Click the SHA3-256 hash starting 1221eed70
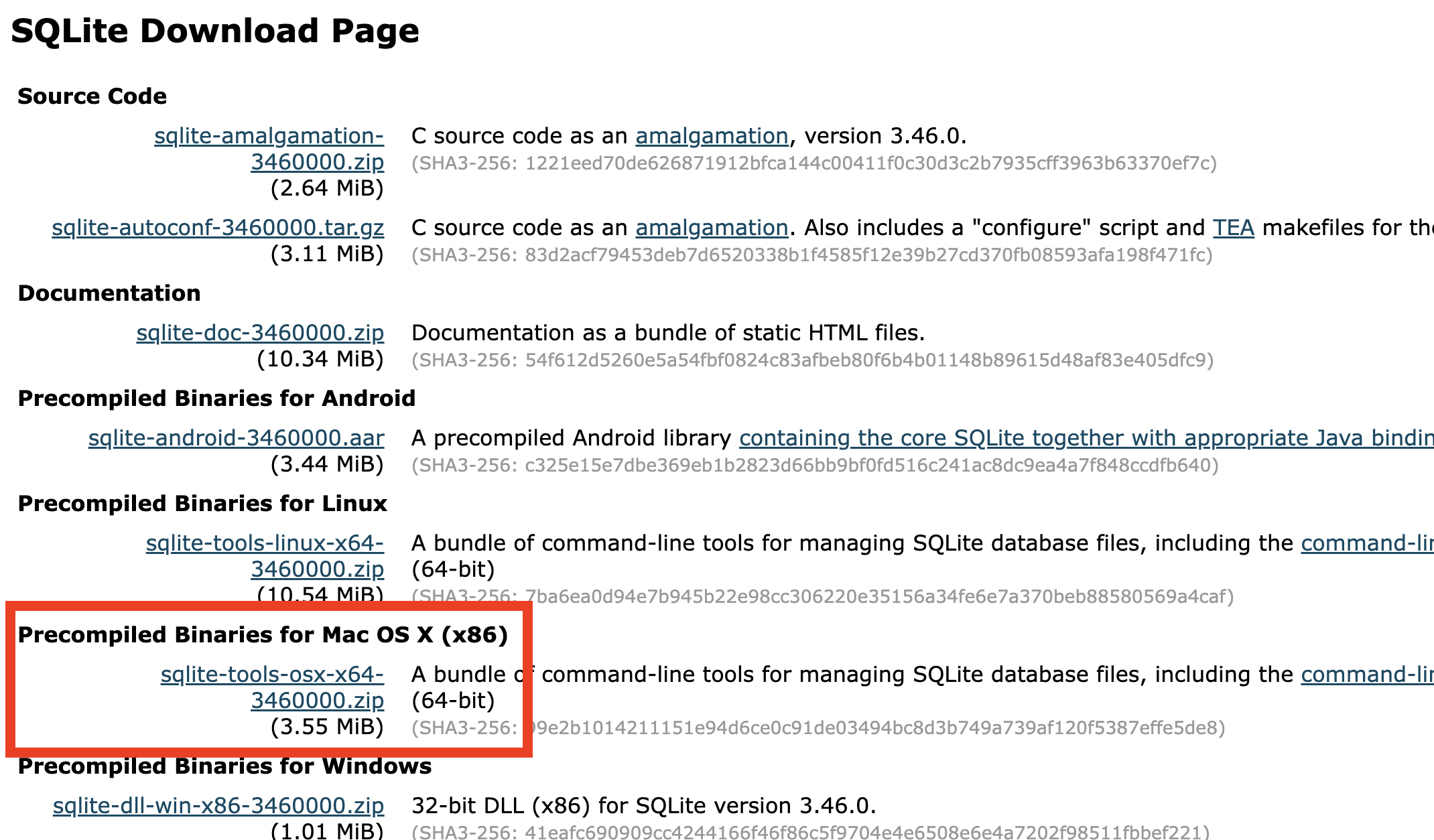Viewport: 1434px width, 840px height. pos(814,163)
